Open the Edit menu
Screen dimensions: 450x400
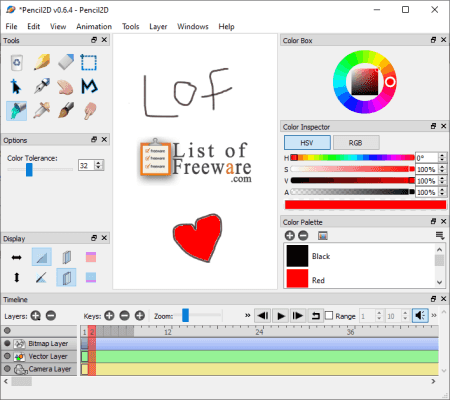(x=33, y=27)
